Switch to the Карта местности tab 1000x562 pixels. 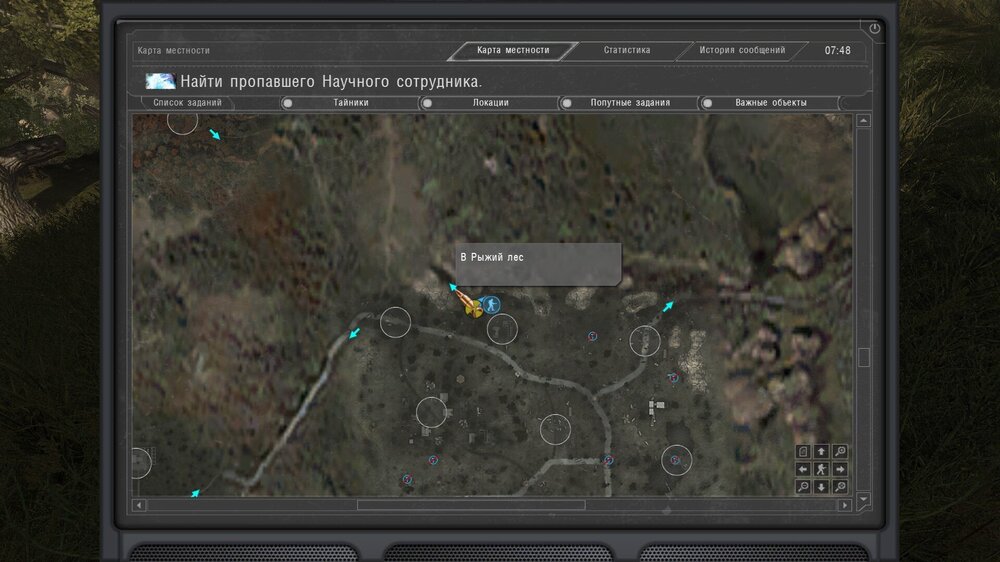pos(513,50)
